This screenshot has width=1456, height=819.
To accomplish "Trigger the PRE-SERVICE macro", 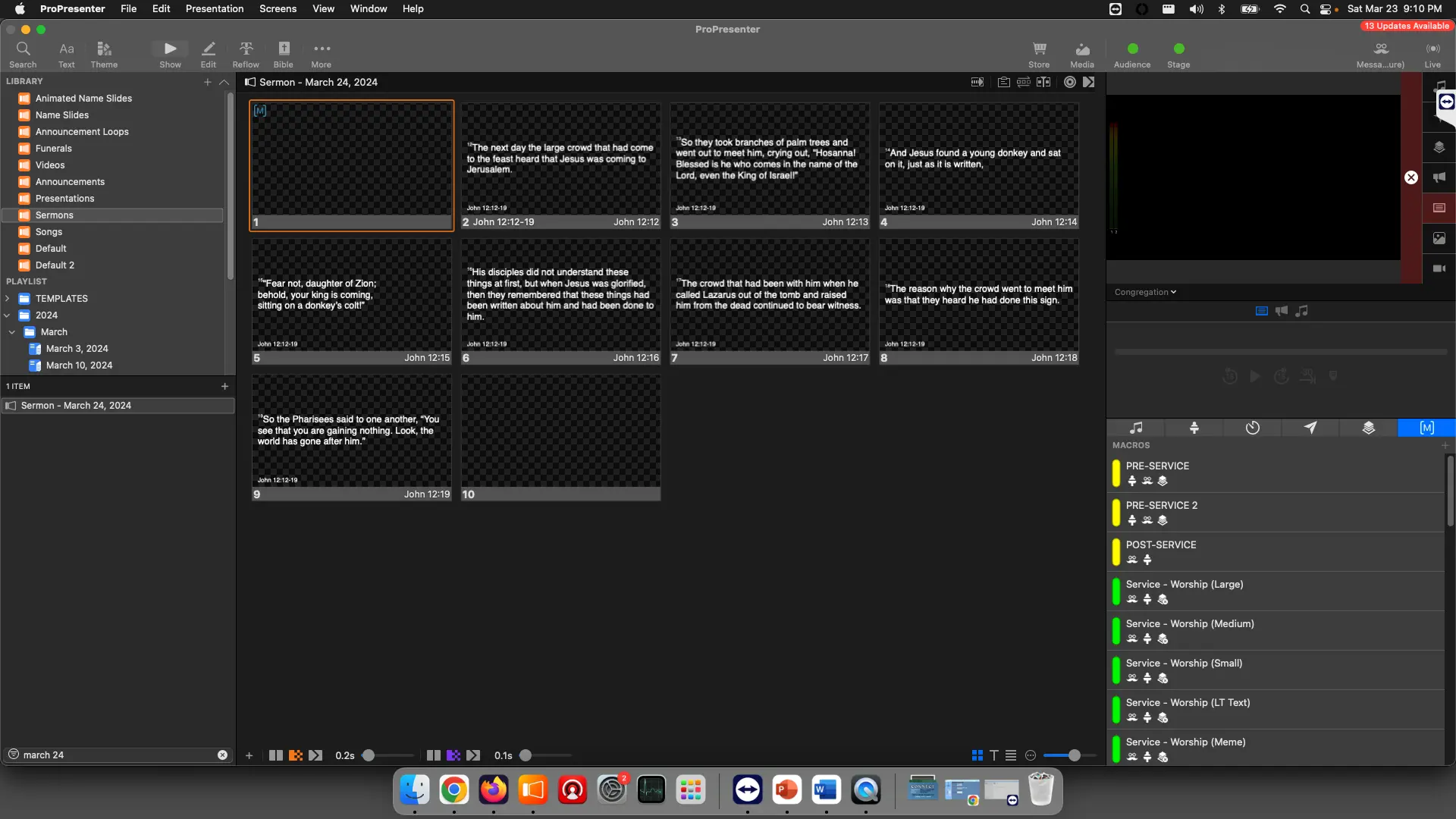I will click(x=1157, y=466).
